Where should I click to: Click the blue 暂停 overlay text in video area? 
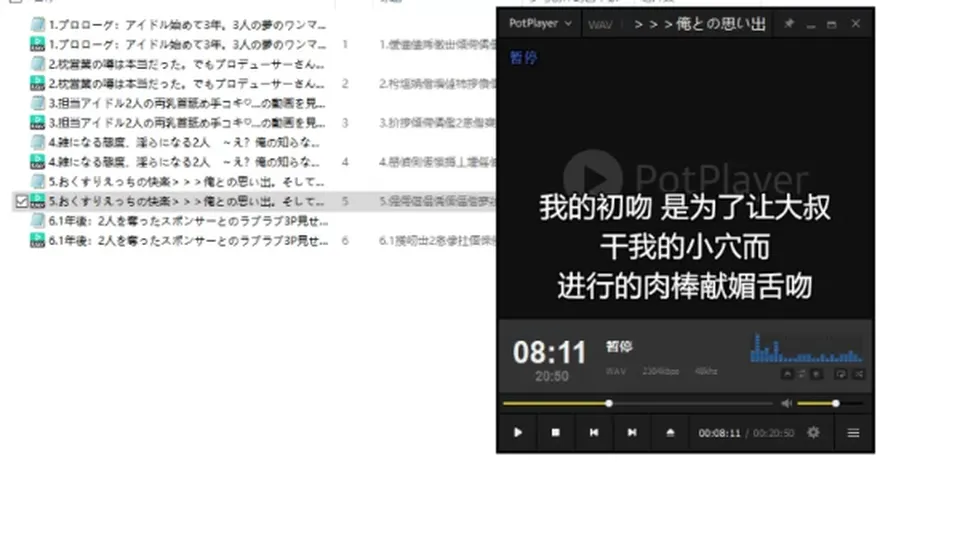coord(523,58)
